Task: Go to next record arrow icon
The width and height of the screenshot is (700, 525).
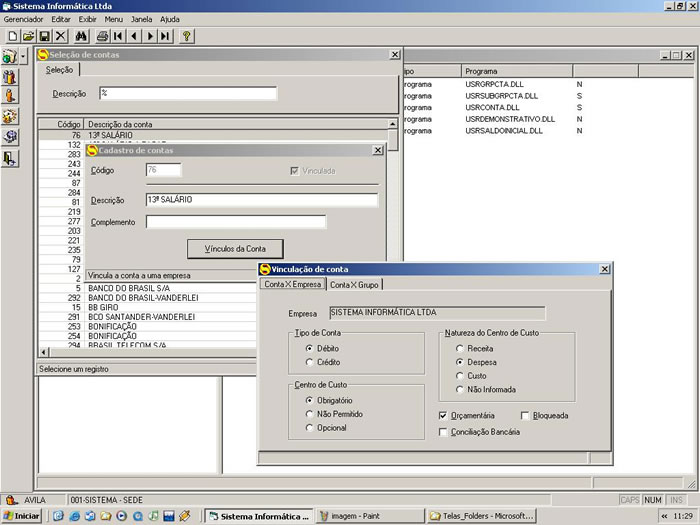Action: point(150,36)
